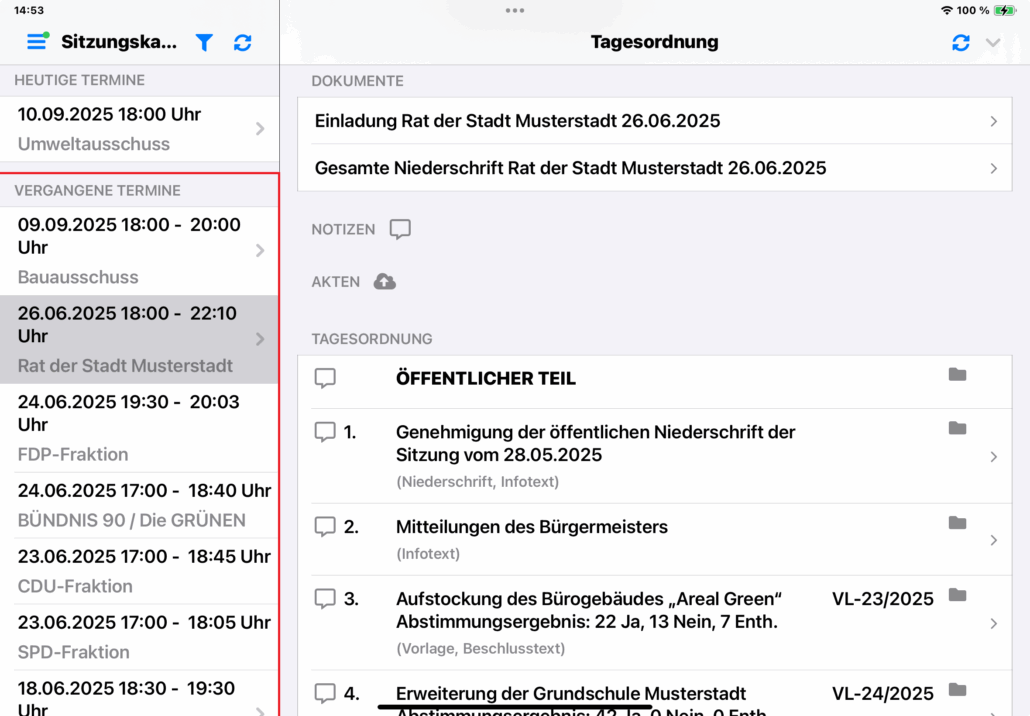This screenshot has width=1030, height=716.
Task: Select the Bauausschuss meeting from 09.09.2025
Action: click(x=139, y=250)
